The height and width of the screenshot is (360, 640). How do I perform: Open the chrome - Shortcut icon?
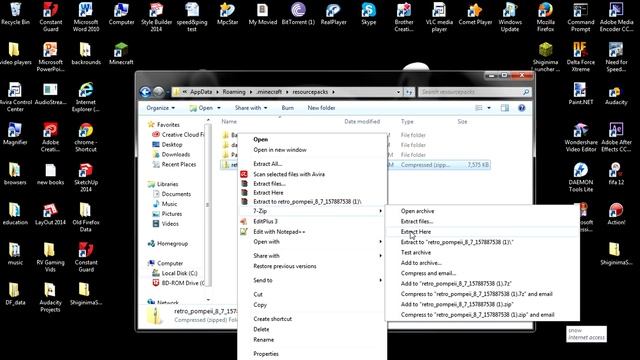pyautogui.click(x=86, y=138)
